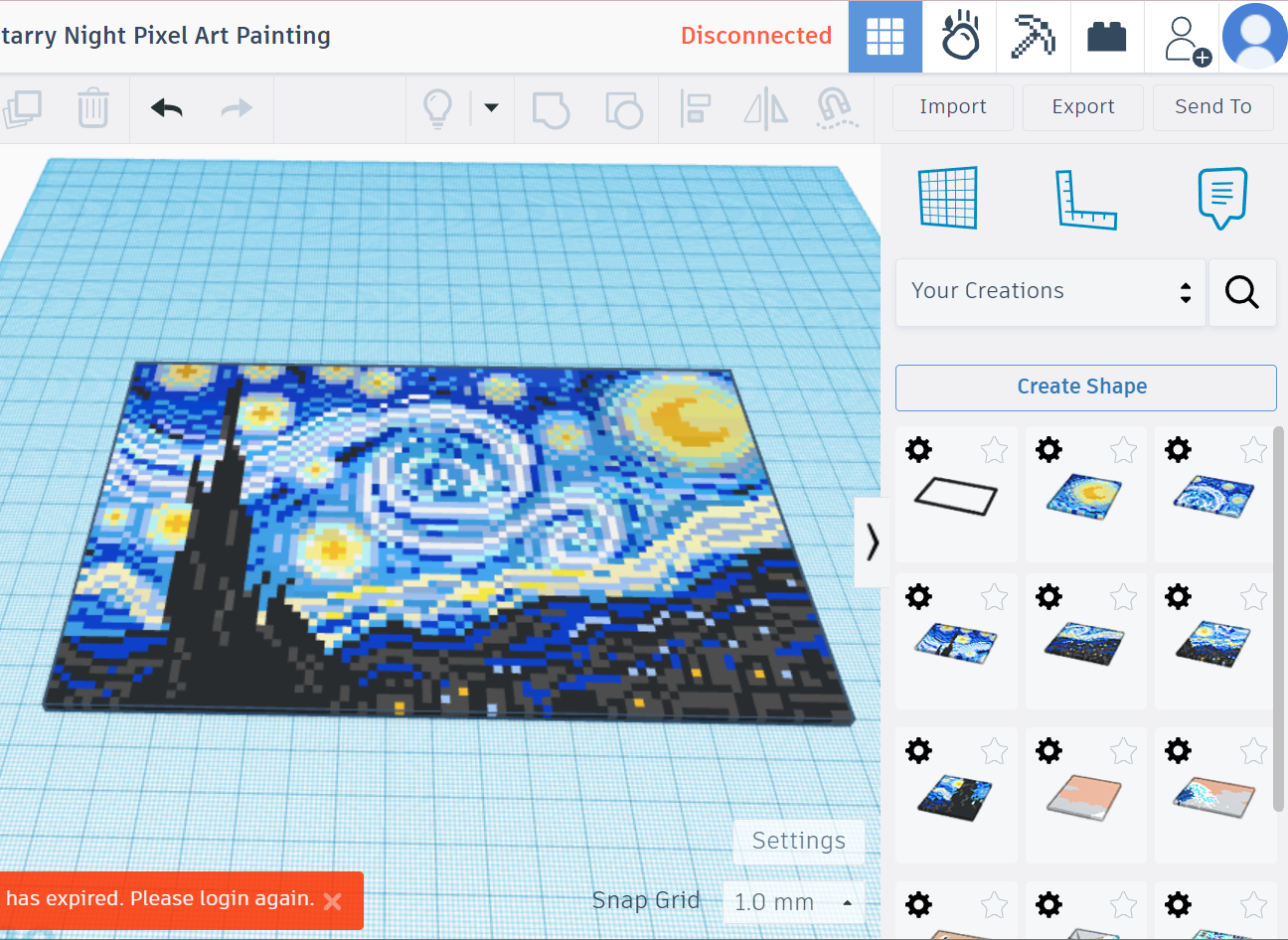Open the Snap Grid size dropdown

click(x=792, y=901)
